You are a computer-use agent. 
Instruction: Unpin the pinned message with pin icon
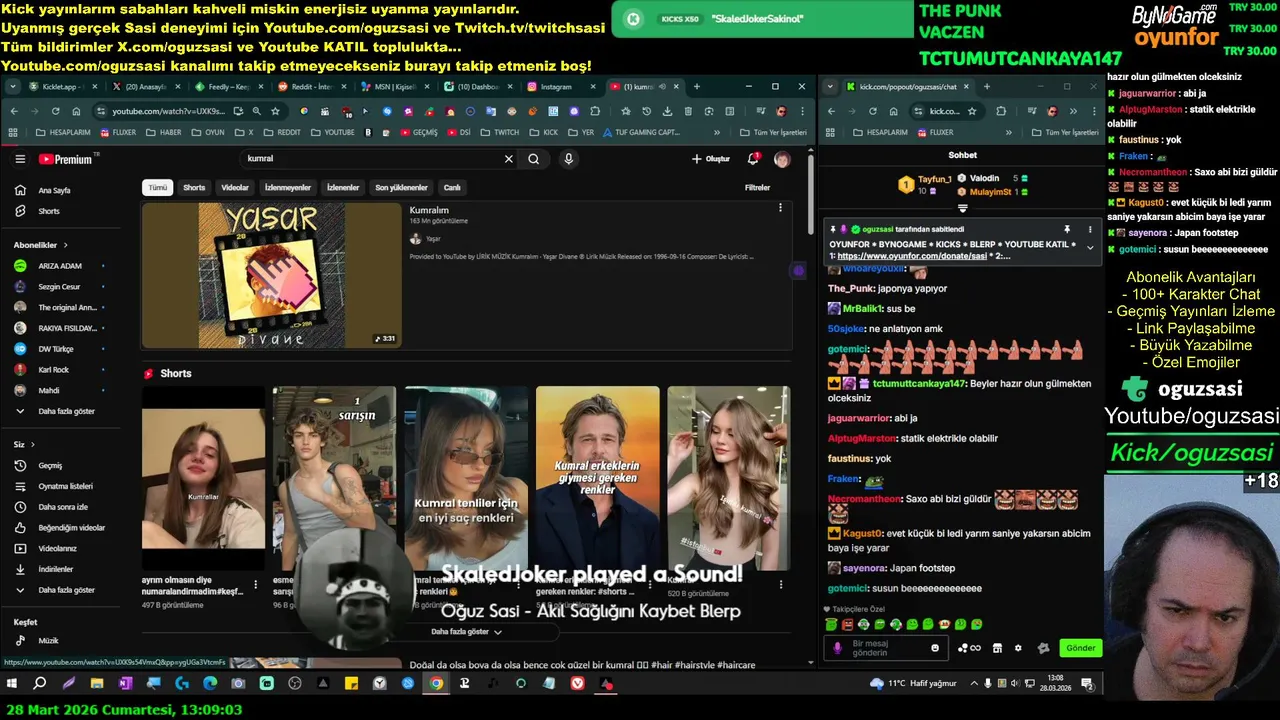1067,229
